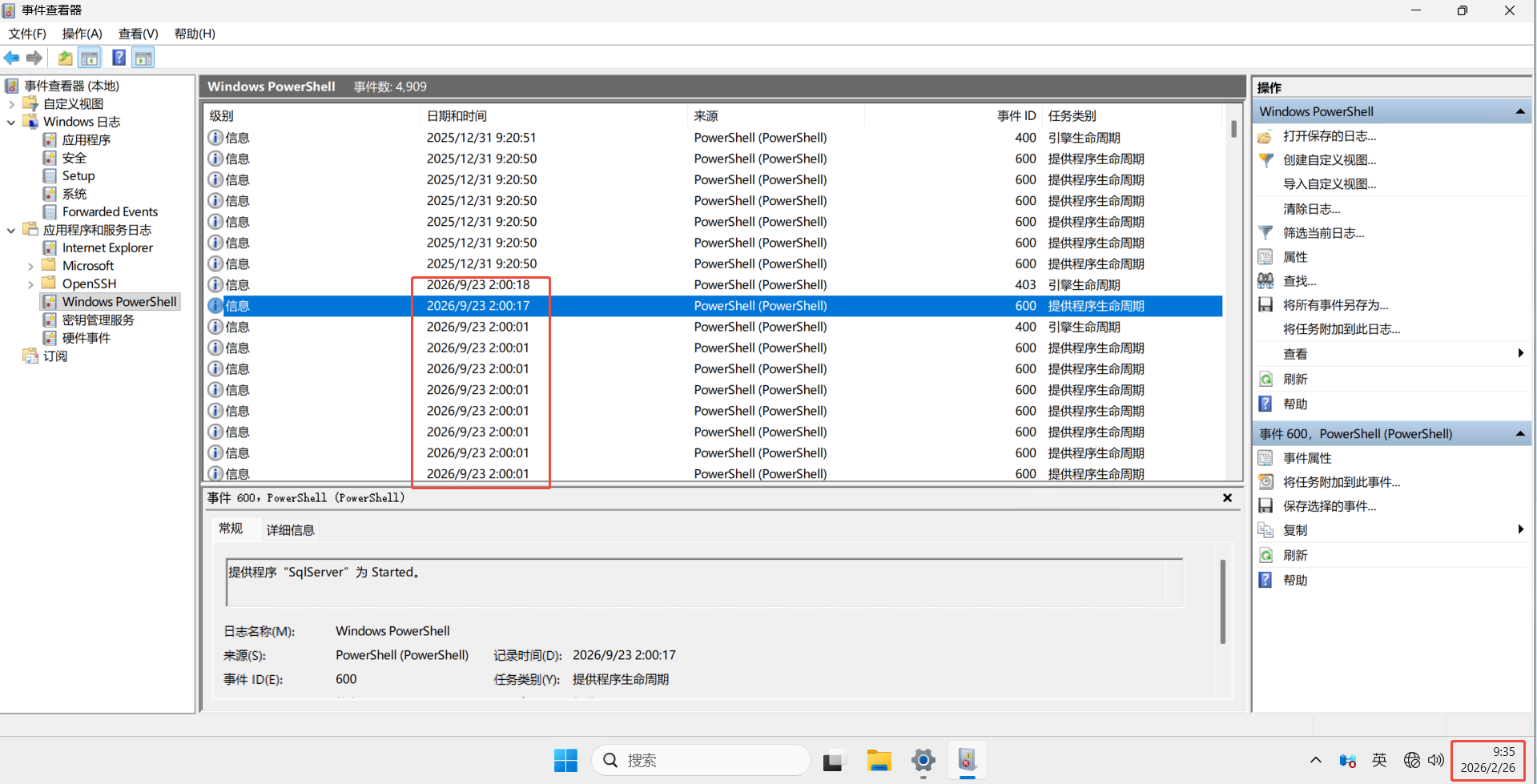The image size is (1537, 784).
Task: Show hidden tray icons with the chevron
Action: coord(1315,760)
